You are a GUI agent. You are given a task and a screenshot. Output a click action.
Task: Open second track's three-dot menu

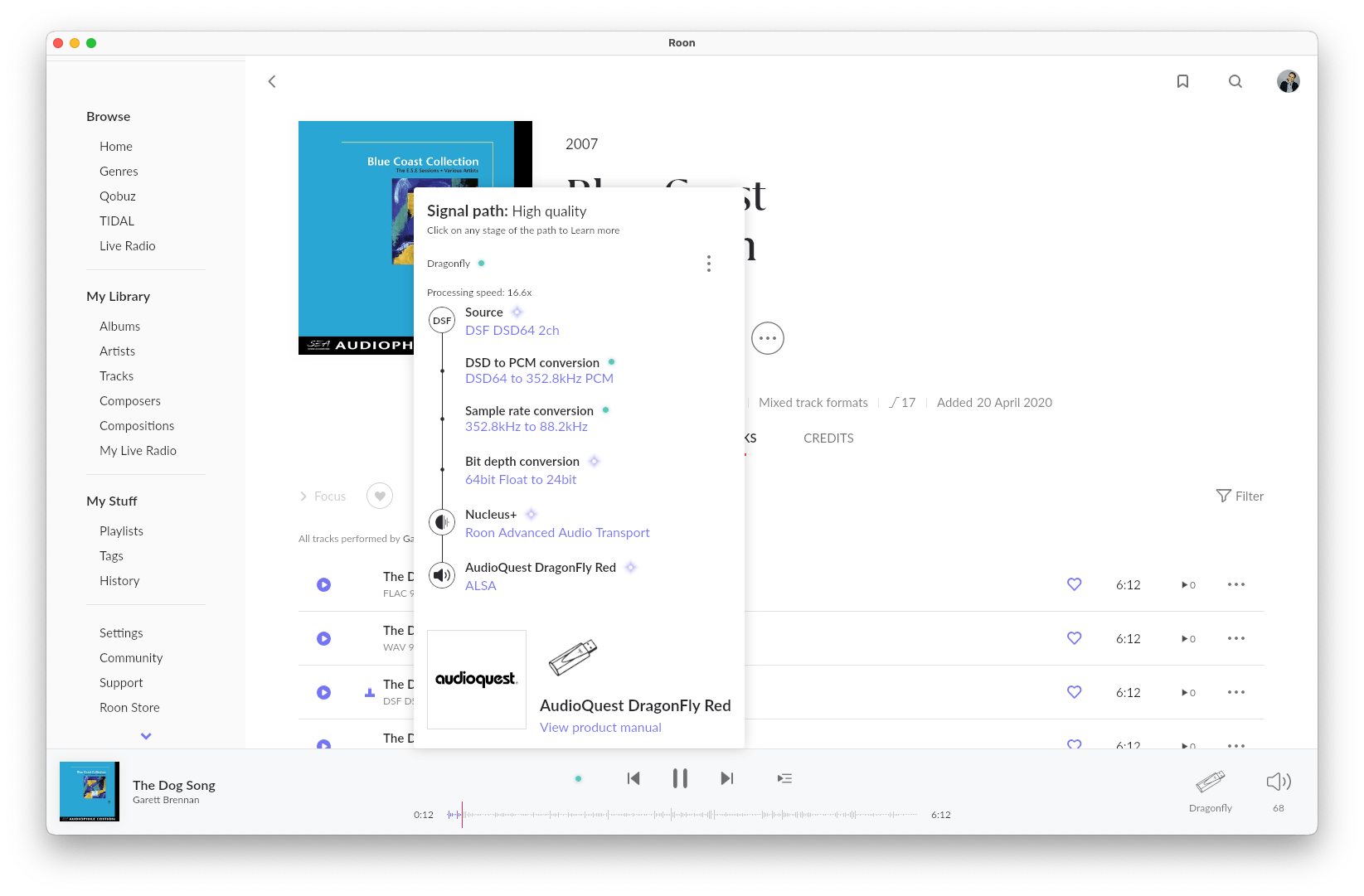(1236, 638)
